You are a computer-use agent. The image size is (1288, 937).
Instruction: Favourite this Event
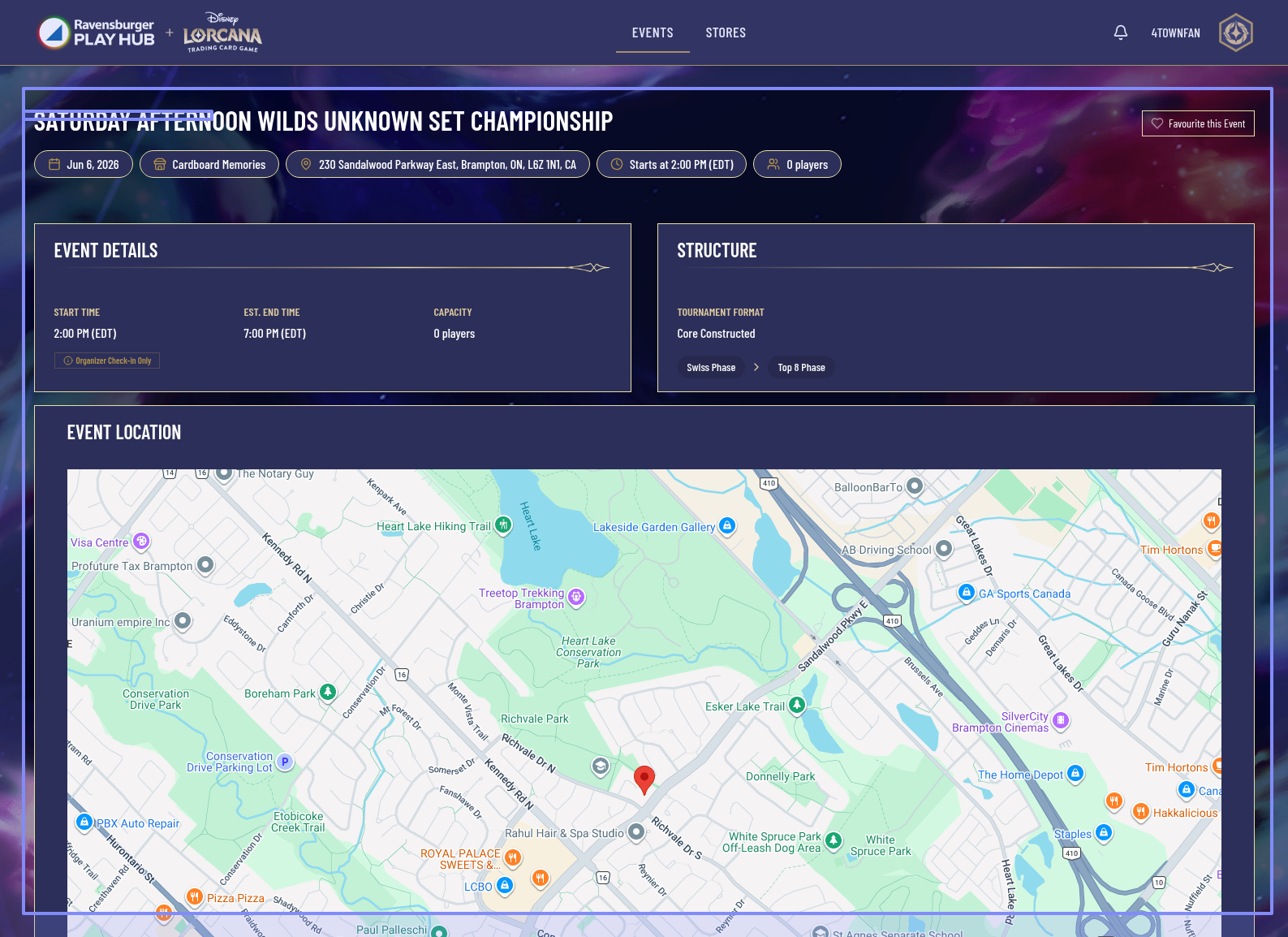click(x=1198, y=123)
